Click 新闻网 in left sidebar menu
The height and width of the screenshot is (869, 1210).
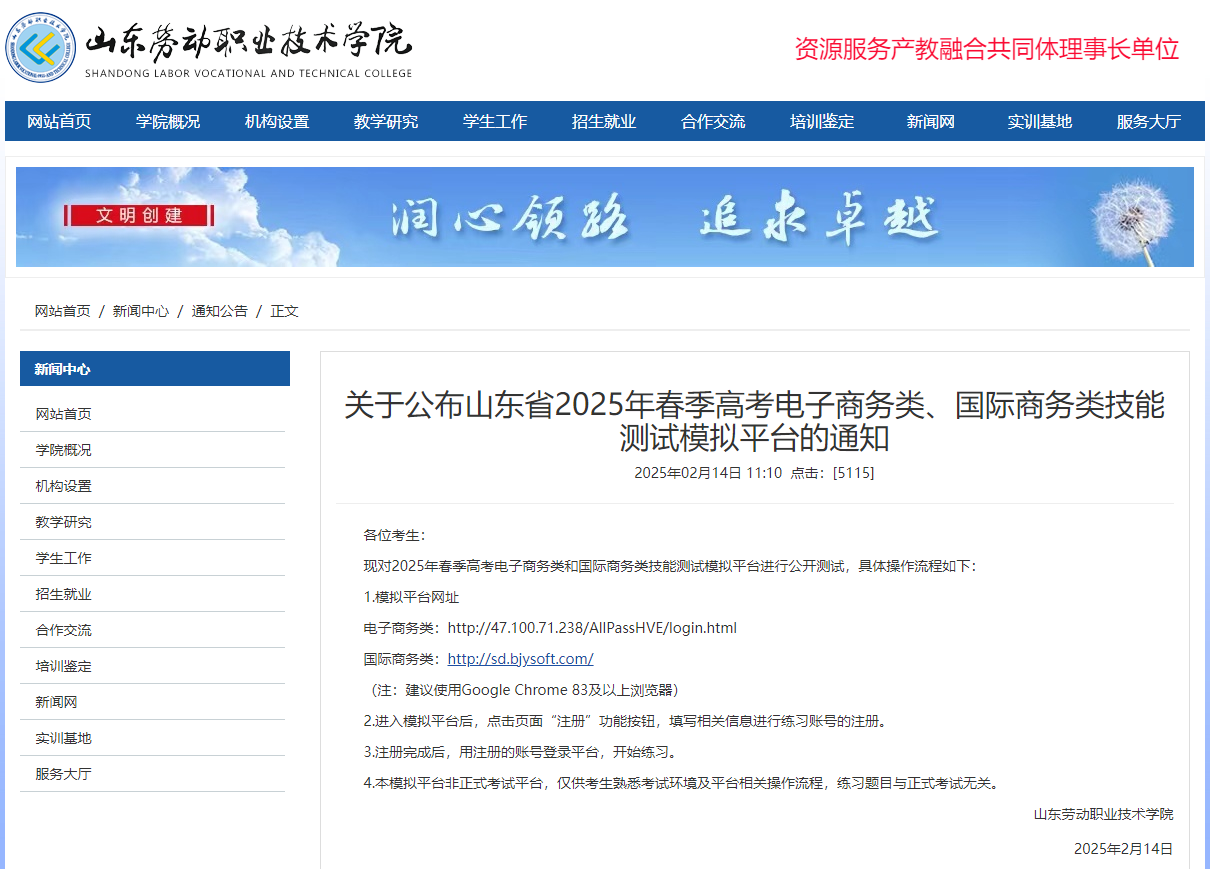point(57,702)
